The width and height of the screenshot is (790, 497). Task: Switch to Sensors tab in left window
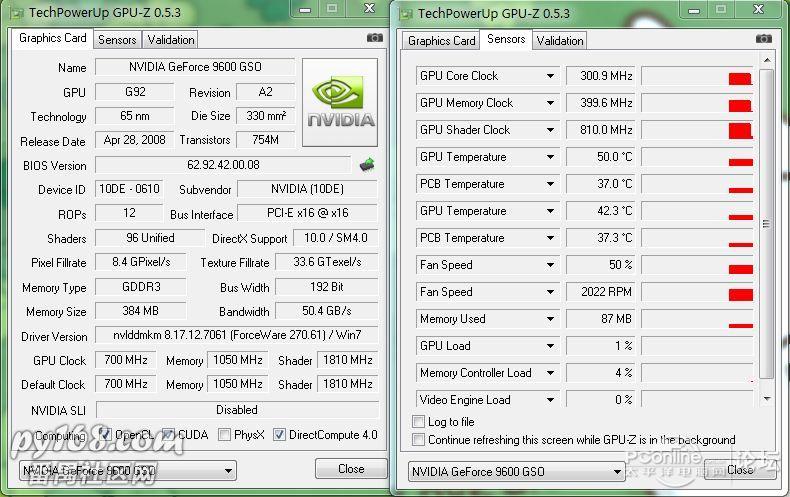click(x=117, y=40)
